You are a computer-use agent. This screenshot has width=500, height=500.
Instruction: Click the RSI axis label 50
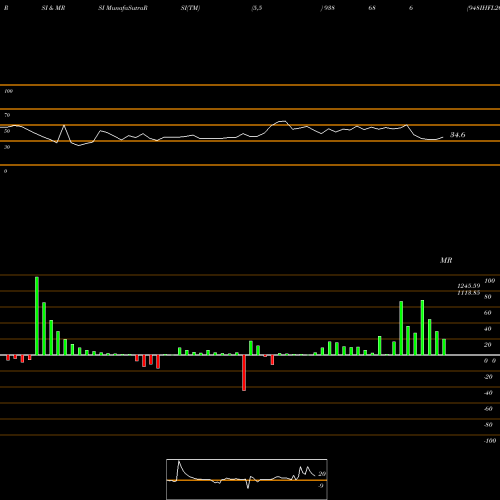7,131
